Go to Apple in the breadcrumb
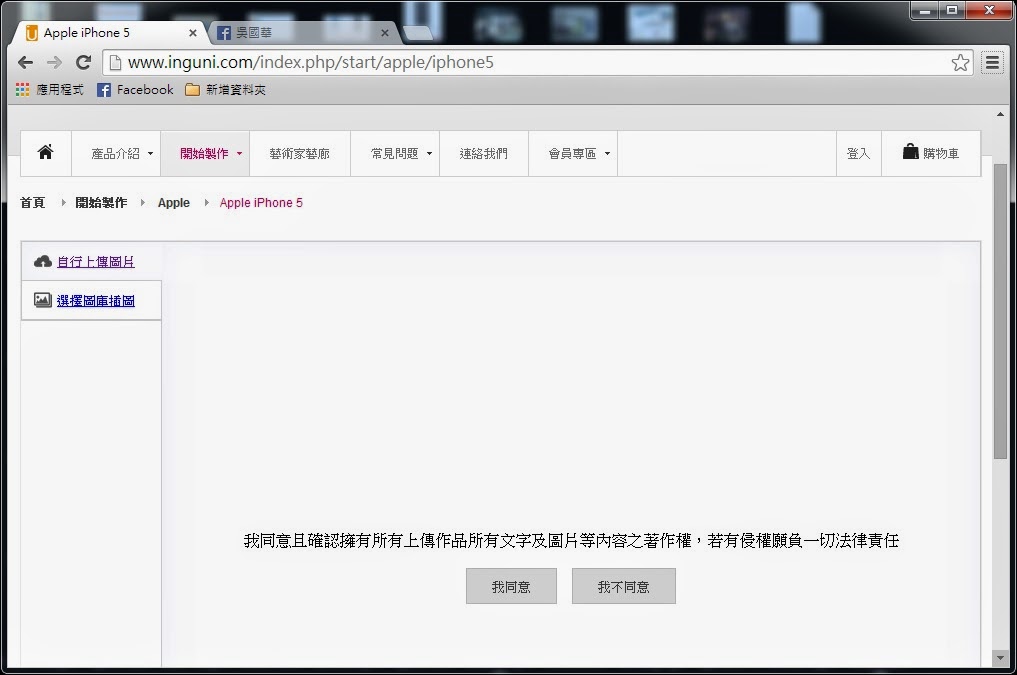Viewport: 1017px width, 675px height. [174, 202]
